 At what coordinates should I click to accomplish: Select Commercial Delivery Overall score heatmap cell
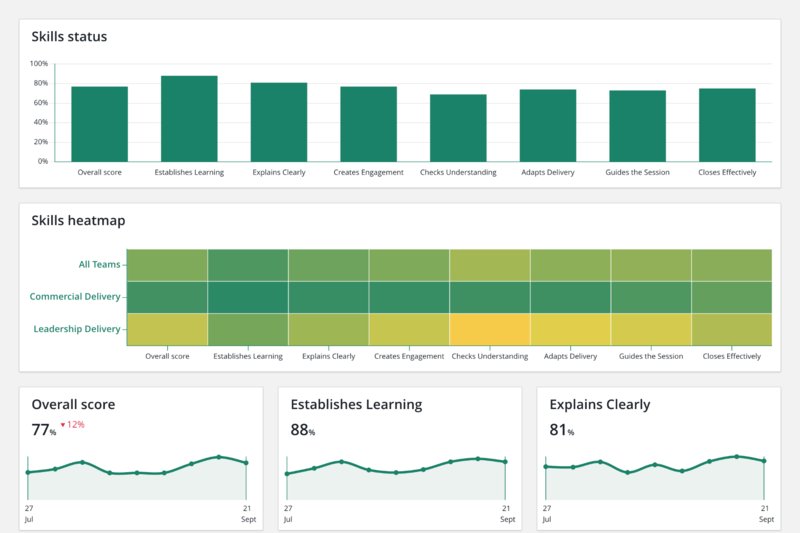167,297
